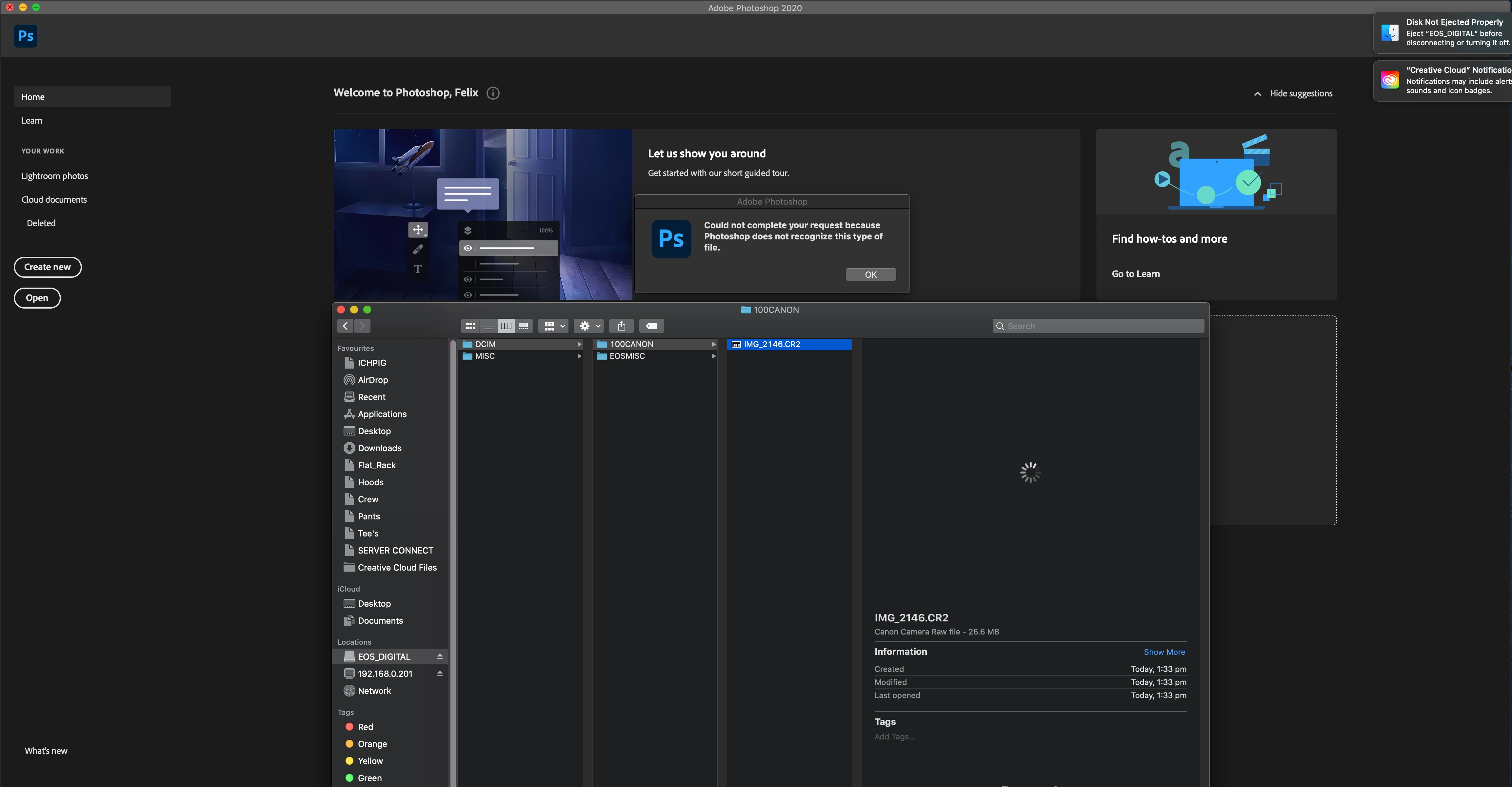Open the group-by arrangement dropdown

pos(553,326)
